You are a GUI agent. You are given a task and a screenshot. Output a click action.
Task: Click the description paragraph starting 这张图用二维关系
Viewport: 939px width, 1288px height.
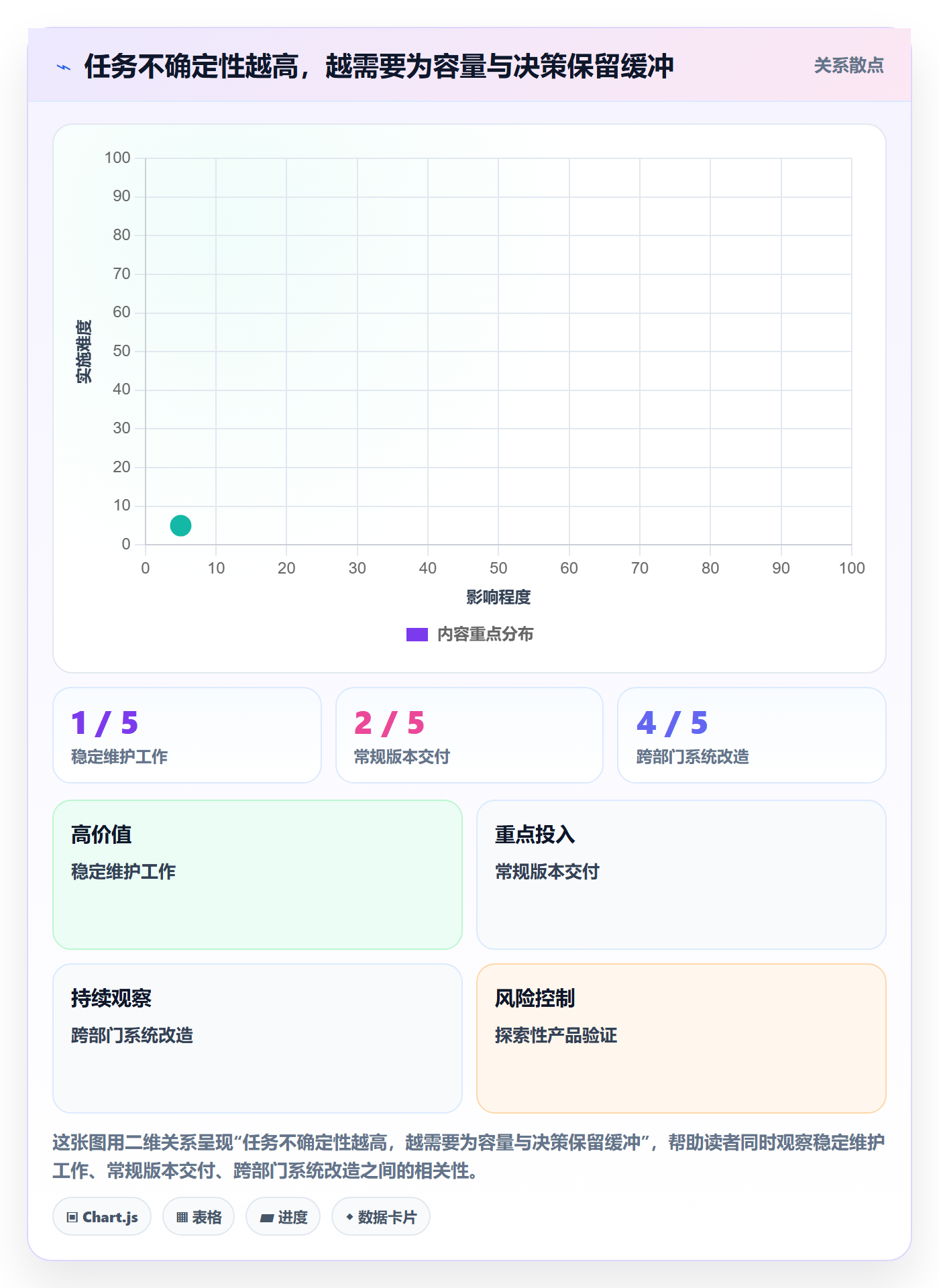(x=469, y=1156)
